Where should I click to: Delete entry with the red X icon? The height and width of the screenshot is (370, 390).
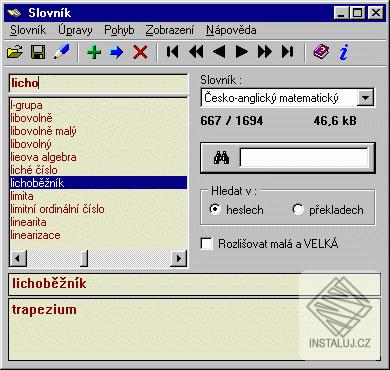140,52
